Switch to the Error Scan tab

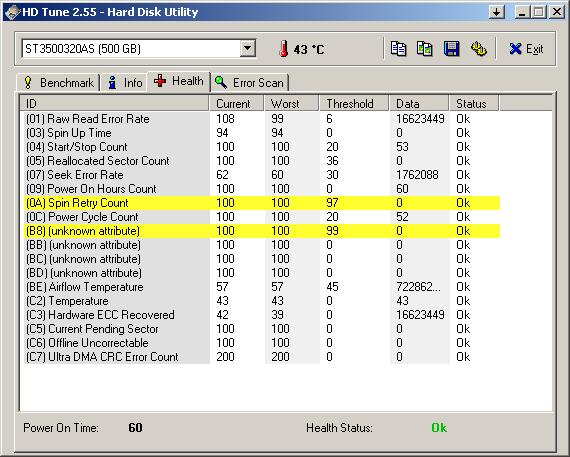(x=249, y=83)
